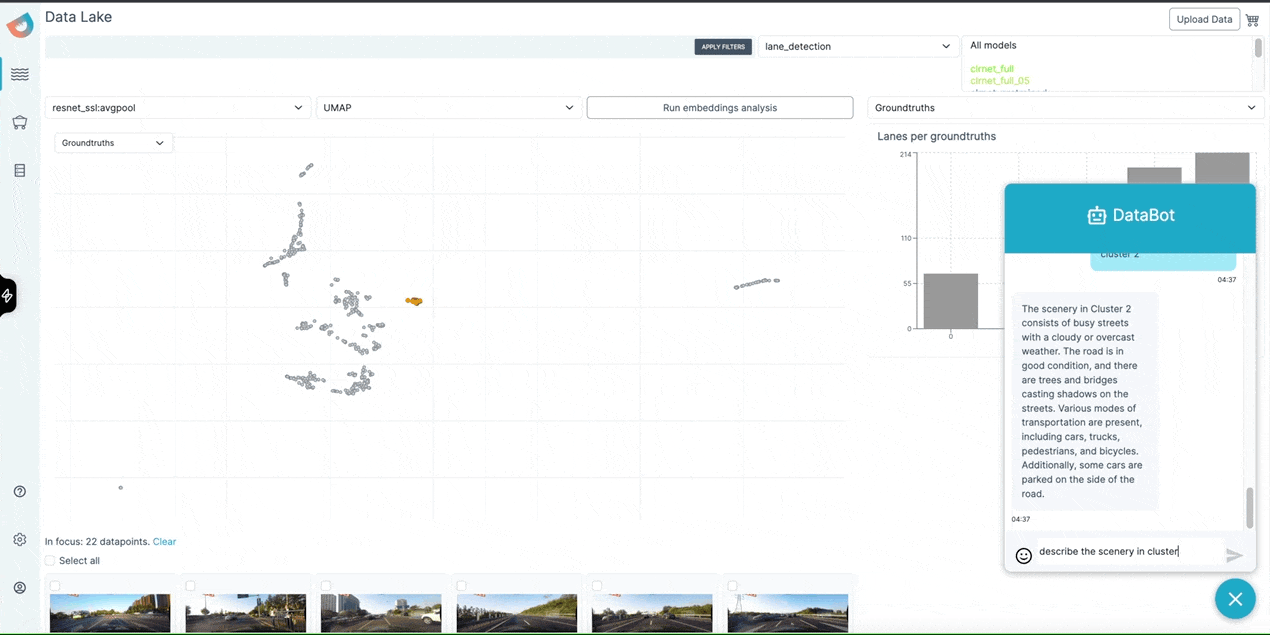Expand the resnet_ssl:avgpool dropdown
Screen dimensions: 1270x635
178,108
